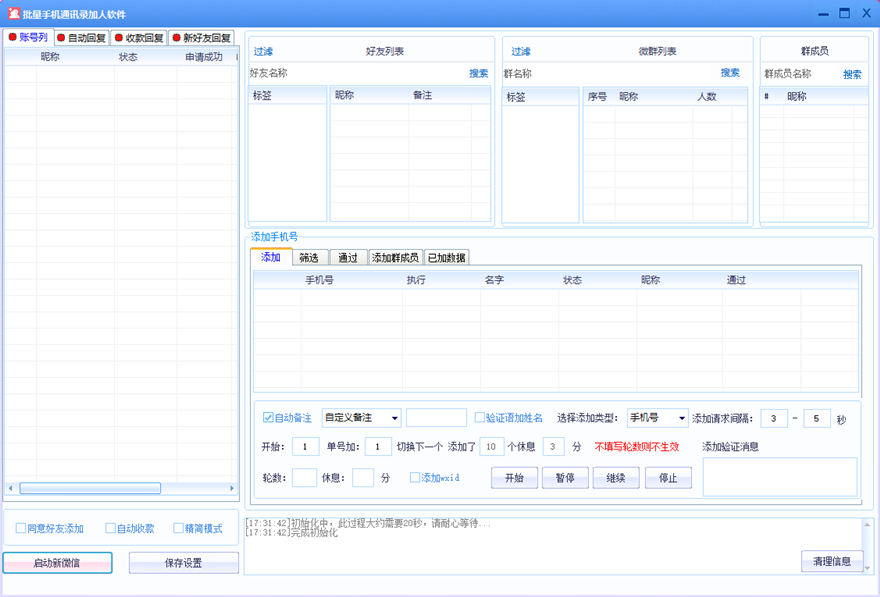Open the 收款回复 tab

(x=139, y=38)
